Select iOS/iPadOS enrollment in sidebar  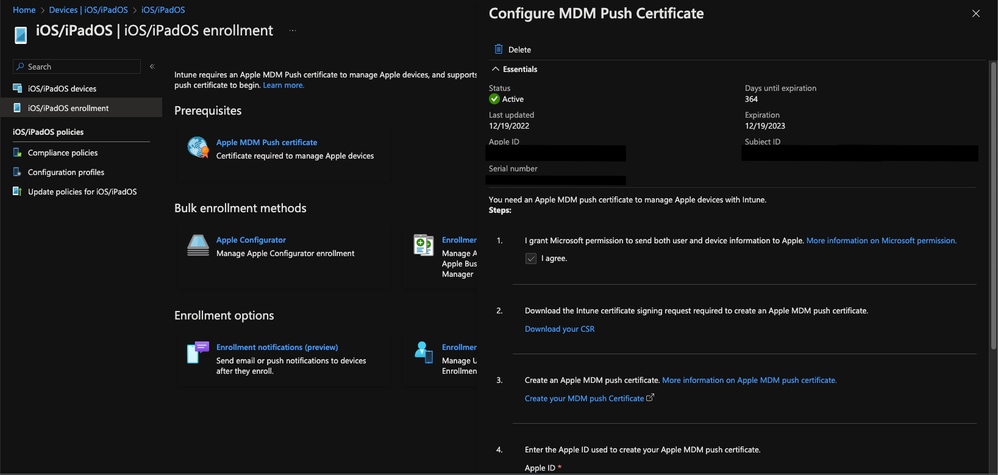click(x=68, y=108)
